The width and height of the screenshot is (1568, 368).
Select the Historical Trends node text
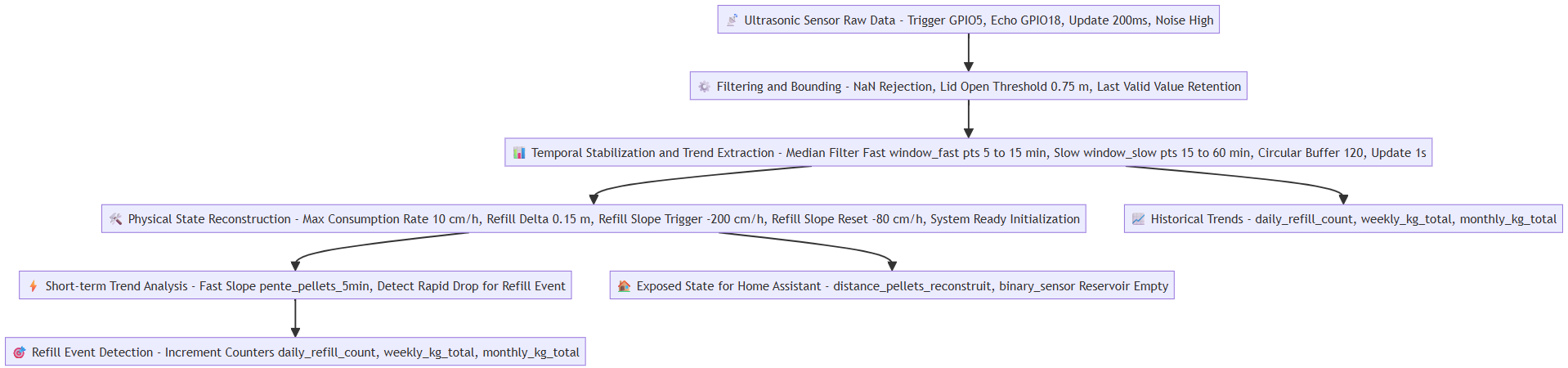[1353, 219]
